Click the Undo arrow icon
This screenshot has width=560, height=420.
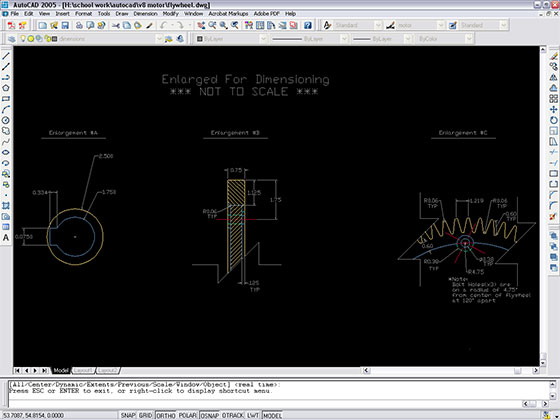[164, 25]
